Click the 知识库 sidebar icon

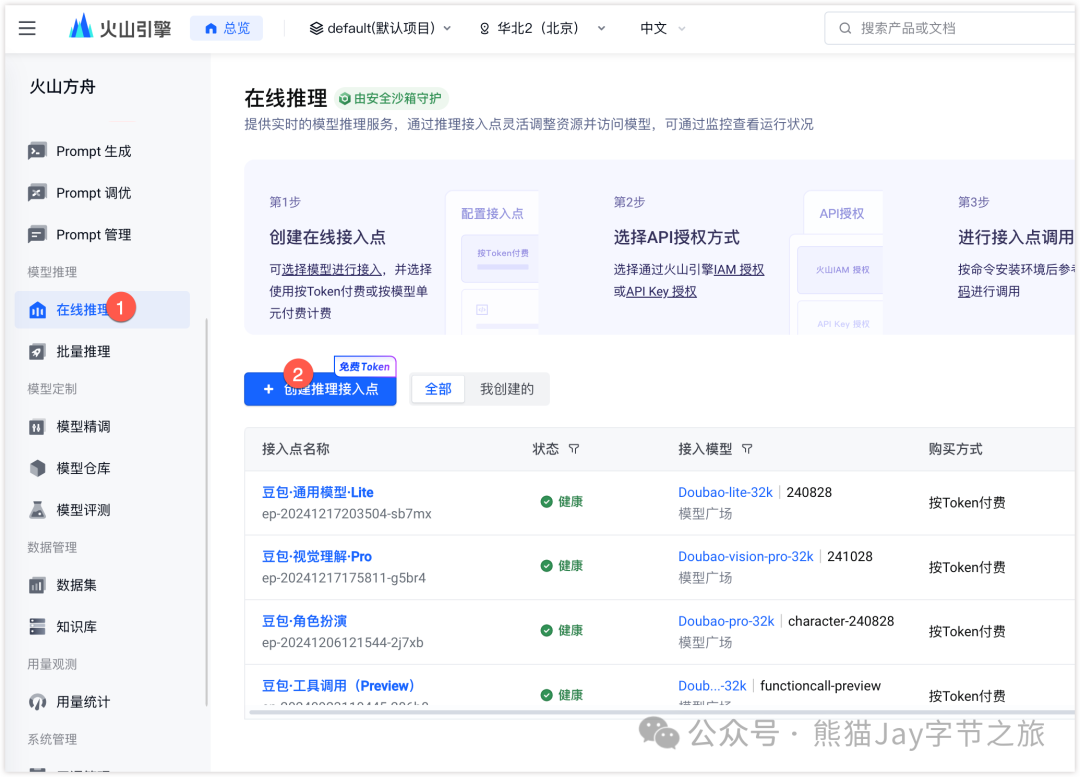tap(37, 627)
